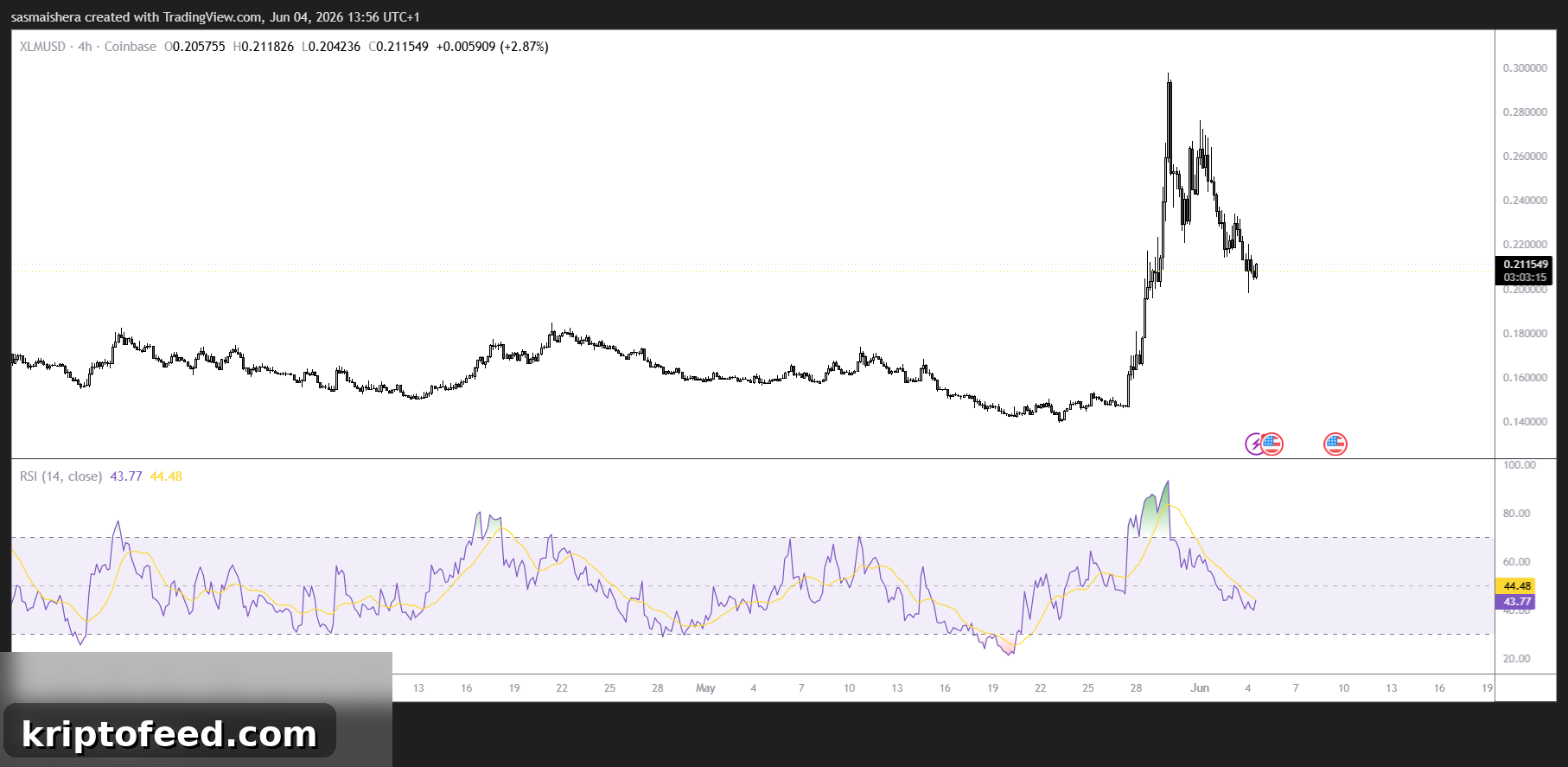The height and width of the screenshot is (767, 1568).
Task: Click the 80.00 label on the RSI scale
Action: click(x=1517, y=514)
